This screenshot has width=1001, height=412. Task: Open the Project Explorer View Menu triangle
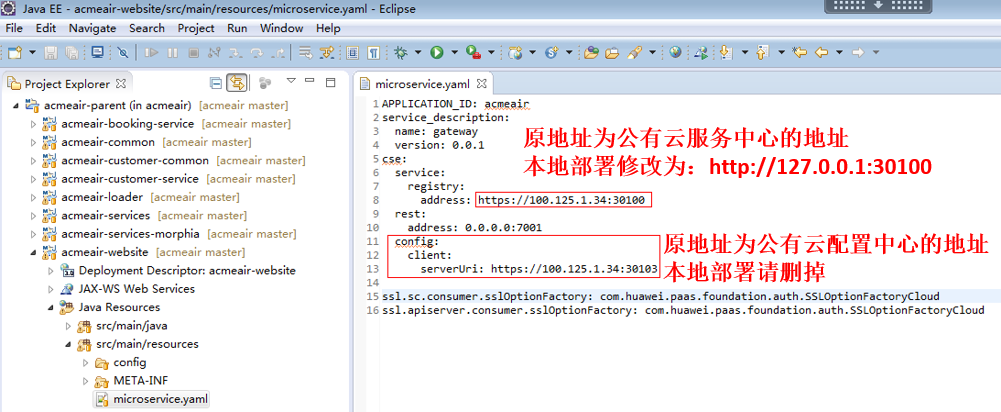291,82
